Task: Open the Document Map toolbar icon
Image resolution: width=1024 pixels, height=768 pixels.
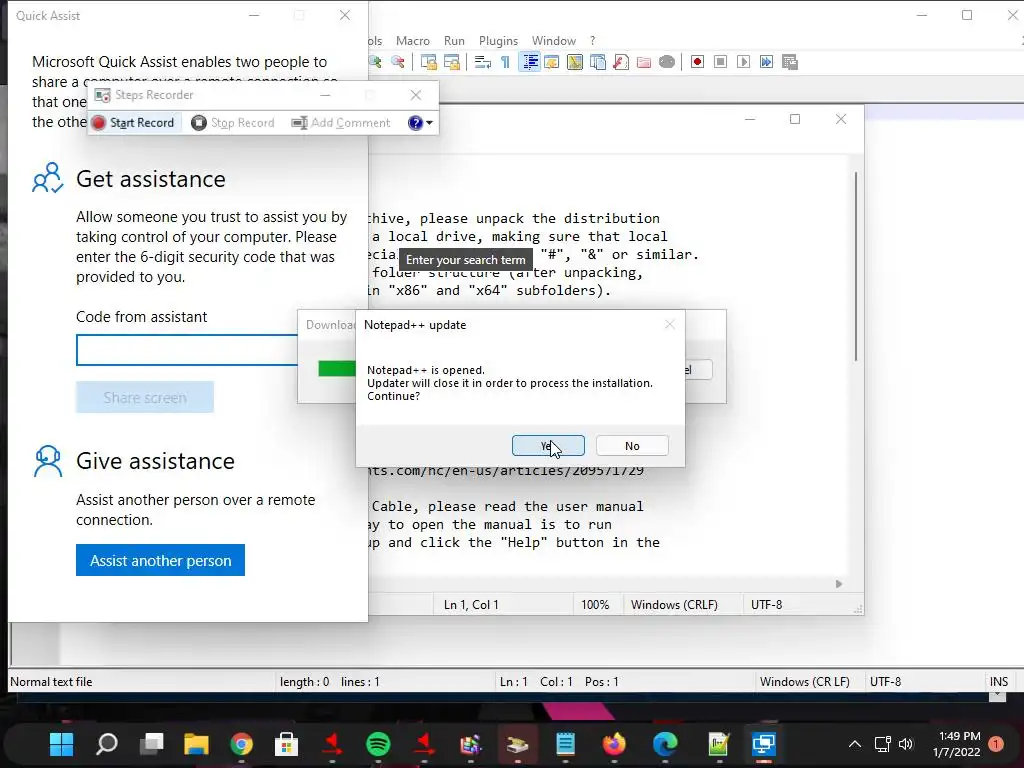Action: click(x=575, y=62)
